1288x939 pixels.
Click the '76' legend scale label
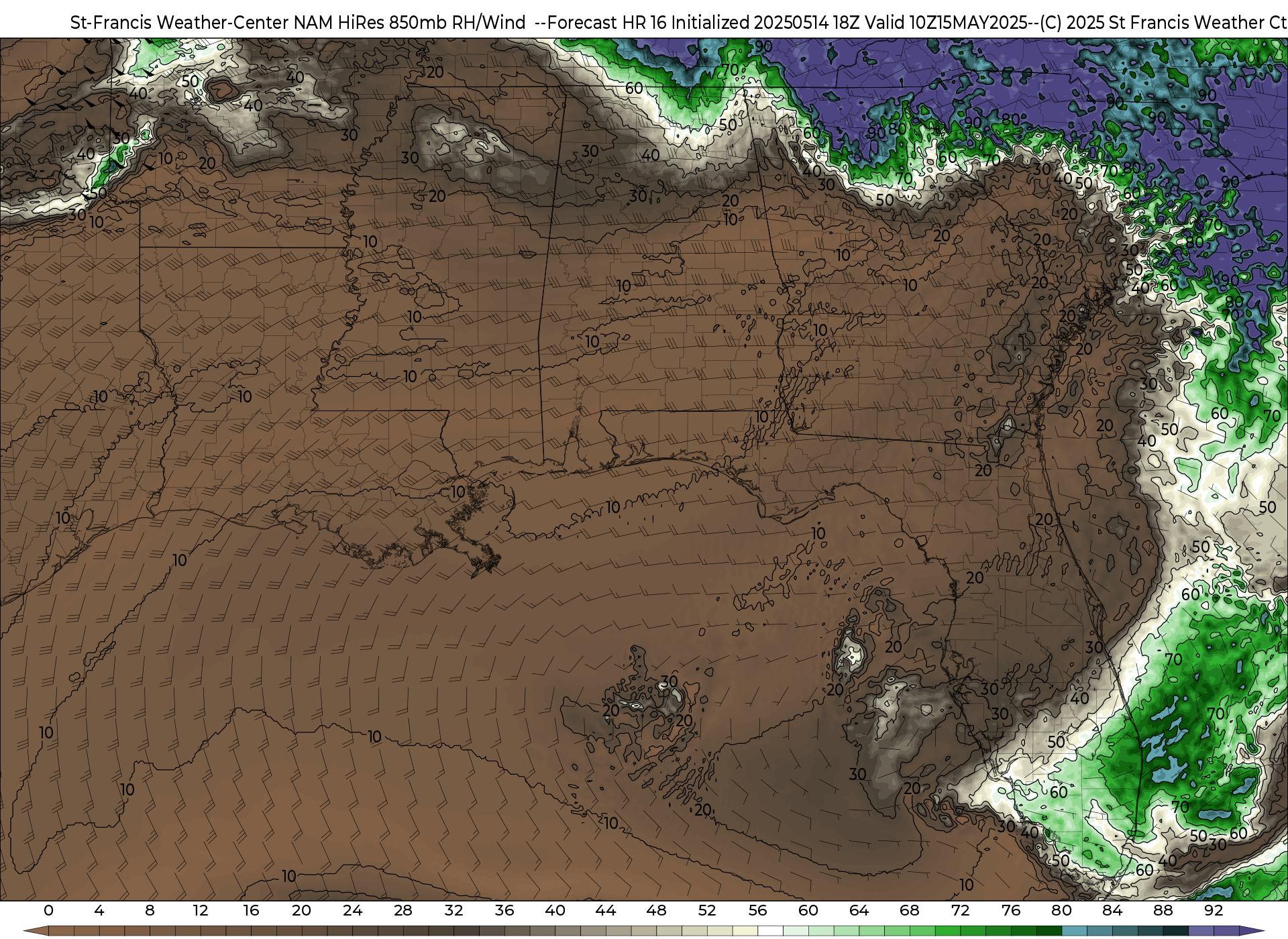pyautogui.click(x=1010, y=910)
